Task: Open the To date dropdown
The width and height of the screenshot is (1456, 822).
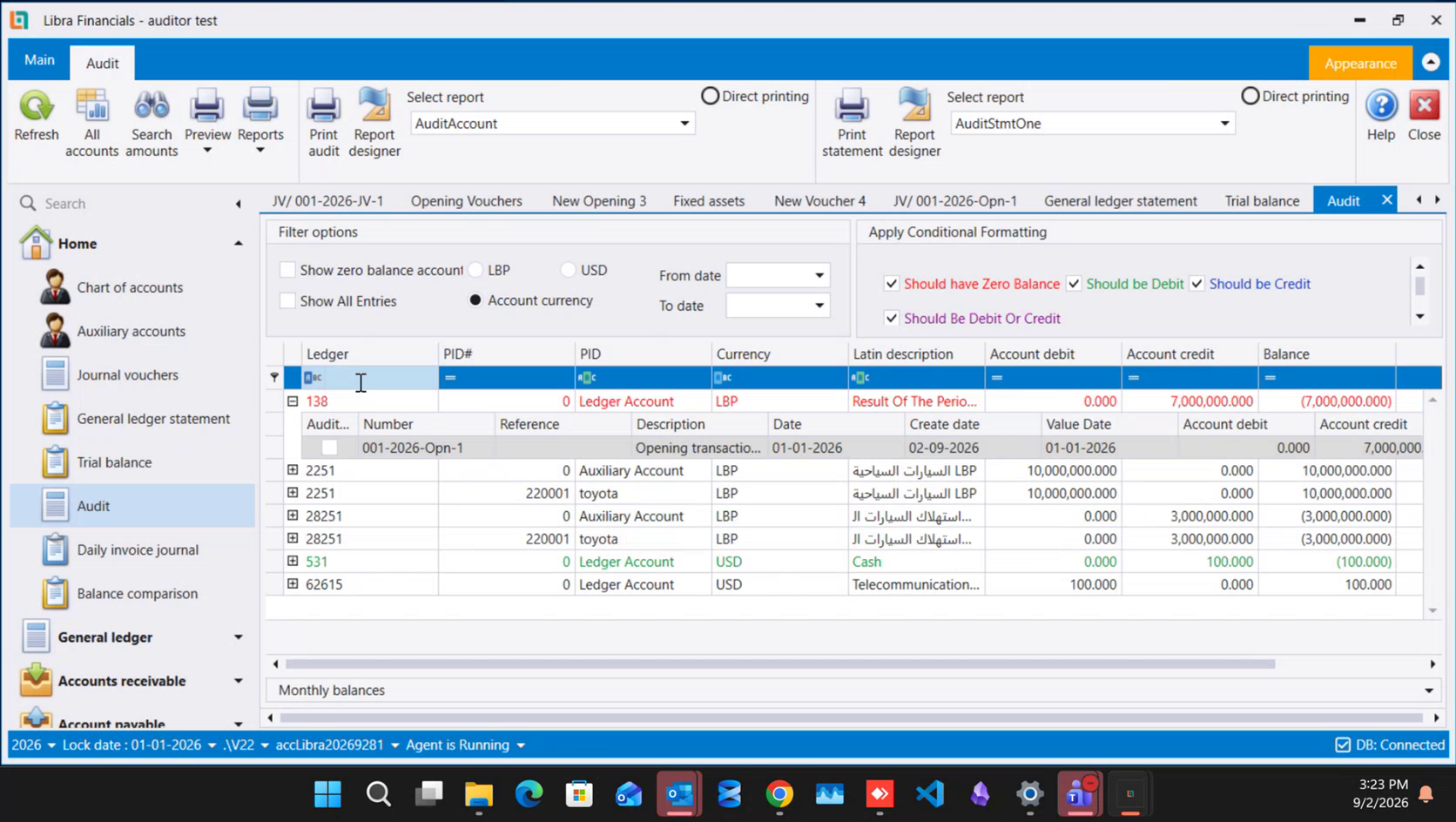Action: coord(819,306)
